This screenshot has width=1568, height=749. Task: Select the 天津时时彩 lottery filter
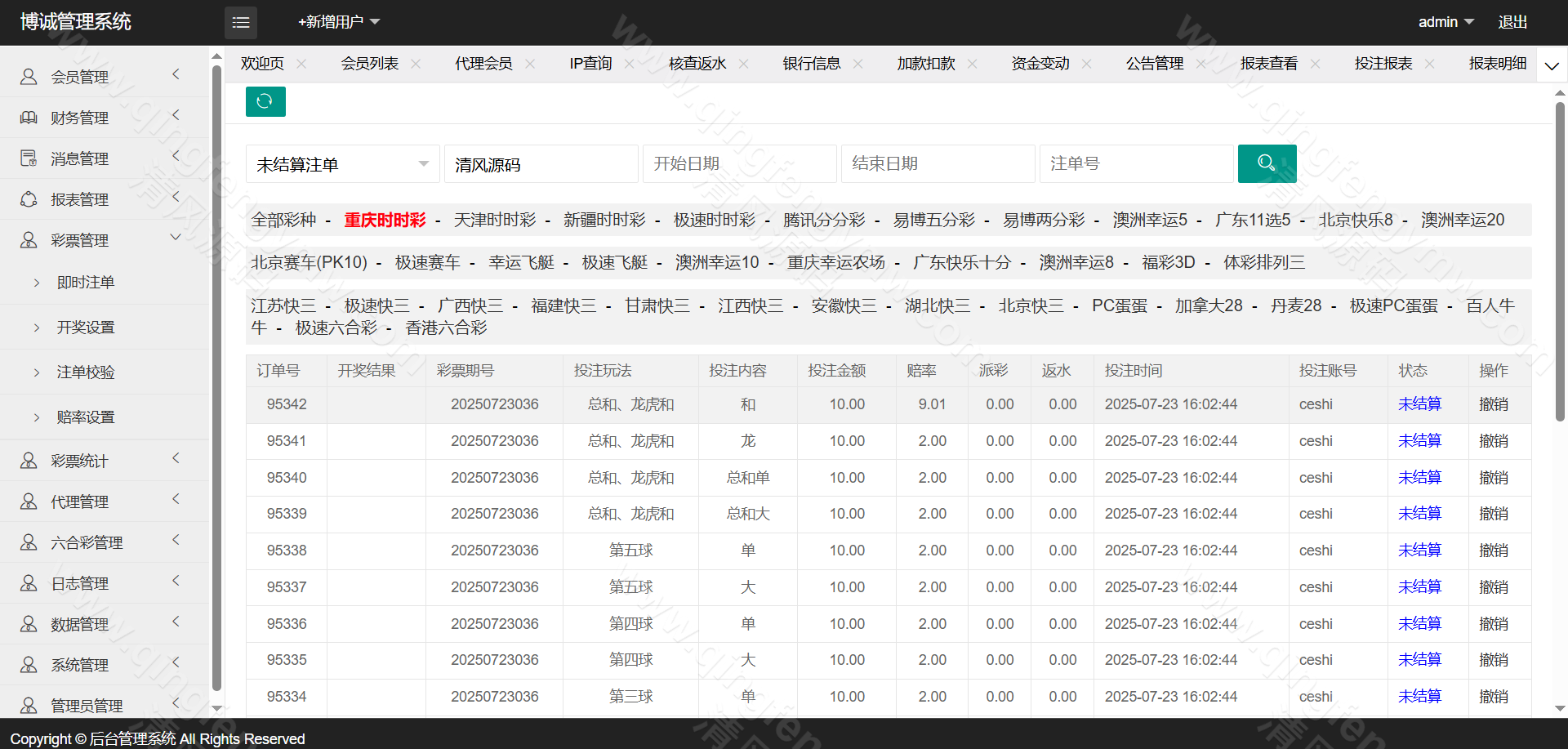click(495, 220)
